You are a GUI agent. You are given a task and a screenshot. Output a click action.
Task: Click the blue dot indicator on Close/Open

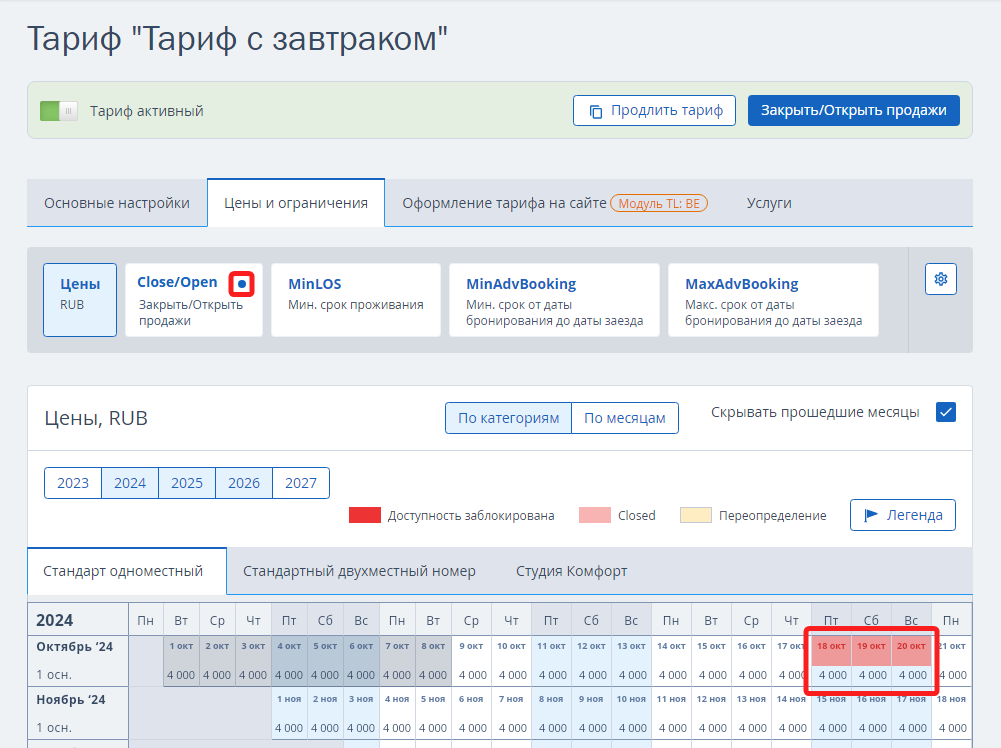click(x=241, y=284)
